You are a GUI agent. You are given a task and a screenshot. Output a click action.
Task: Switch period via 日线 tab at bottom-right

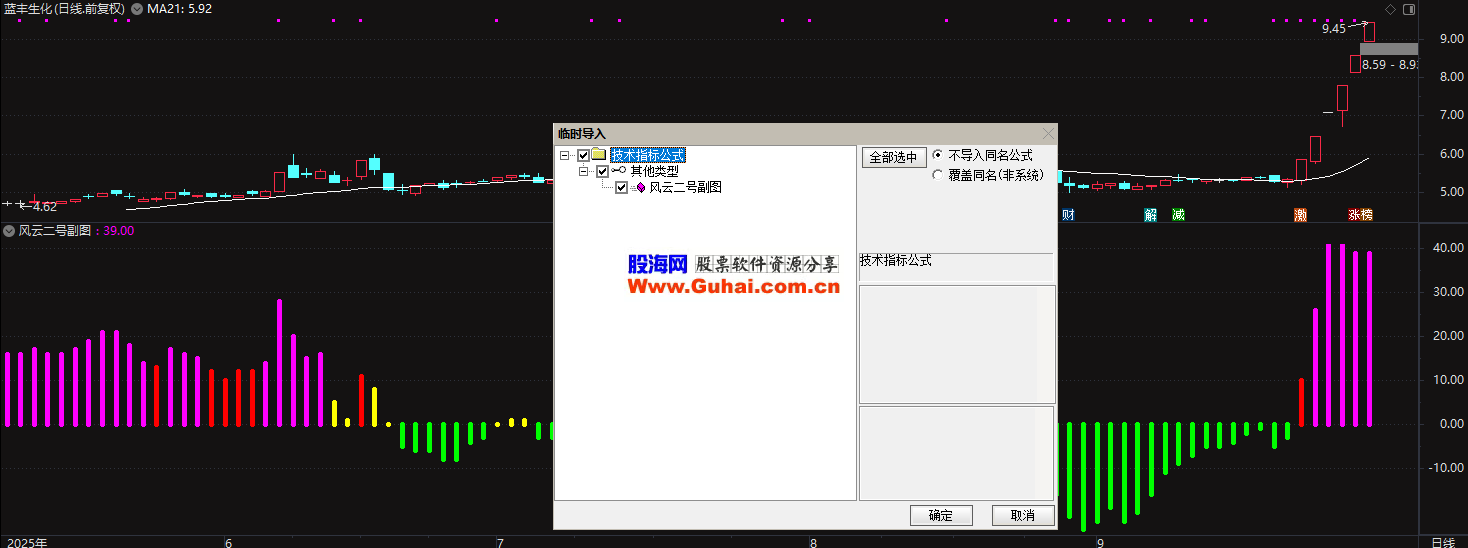(1442, 542)
